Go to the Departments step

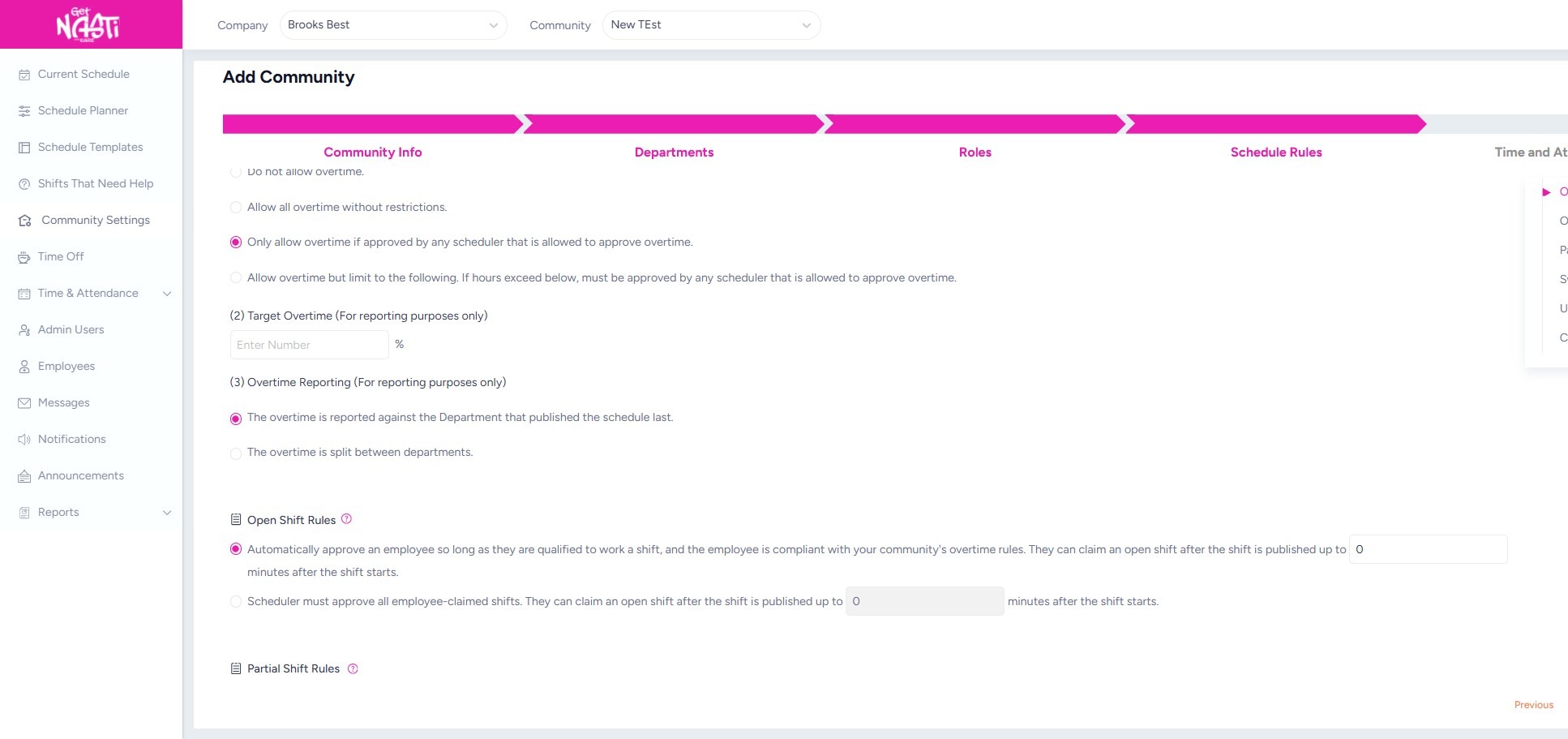click(674, 153)
